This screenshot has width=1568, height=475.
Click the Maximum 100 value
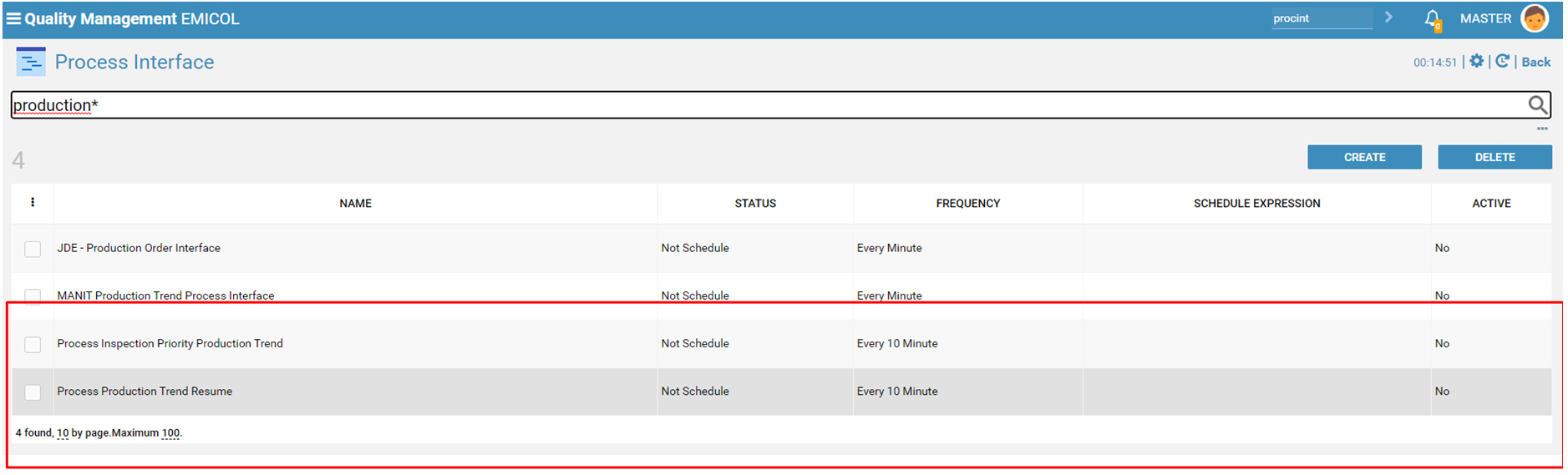click(170, 432)
